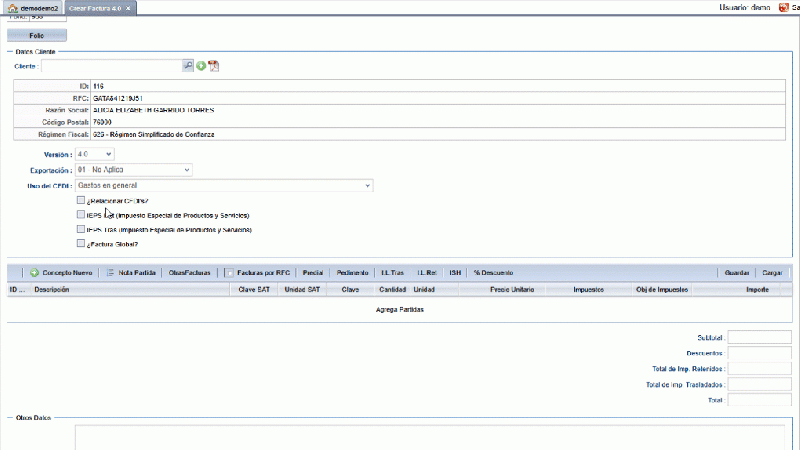The width and height of the screenshot is (800, 450).
Task: Click the Clave SAT column header
Action: [x=254, y=289]
